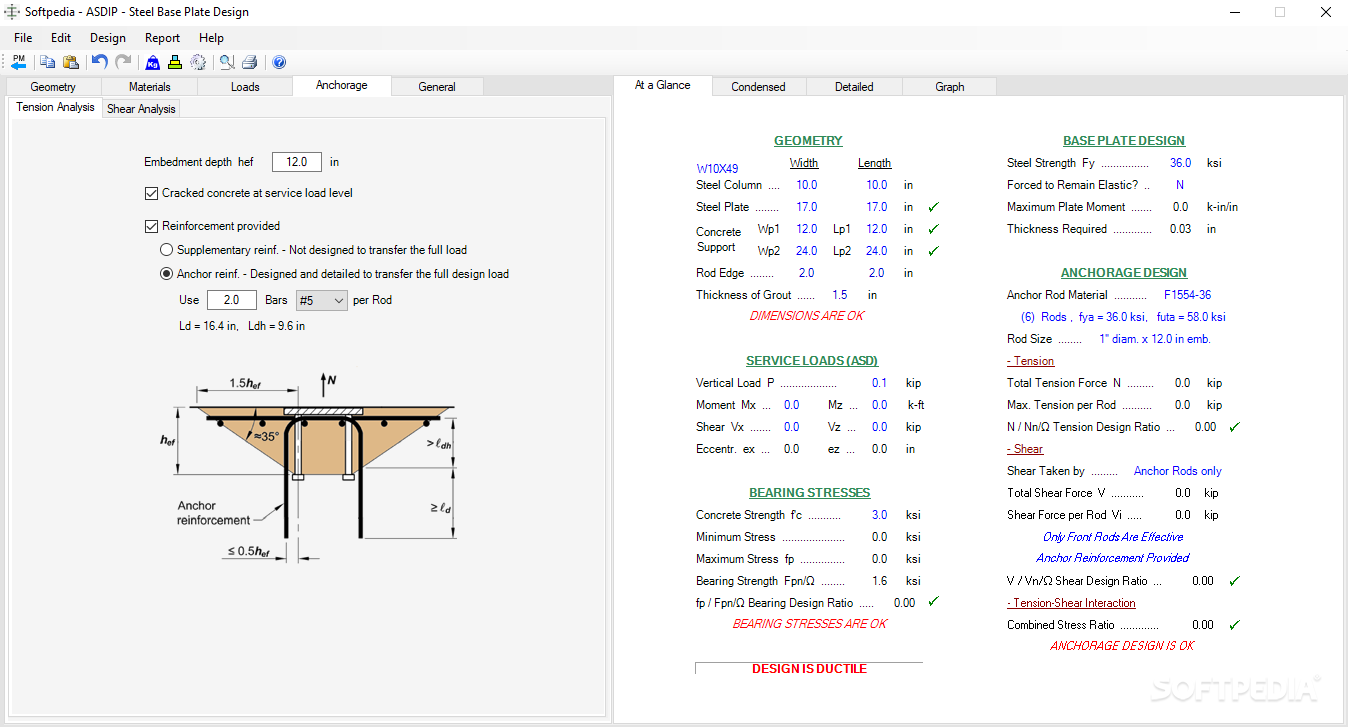
Task: Click 'DIMENSIONS ARE OK' message
Action: 807,316
